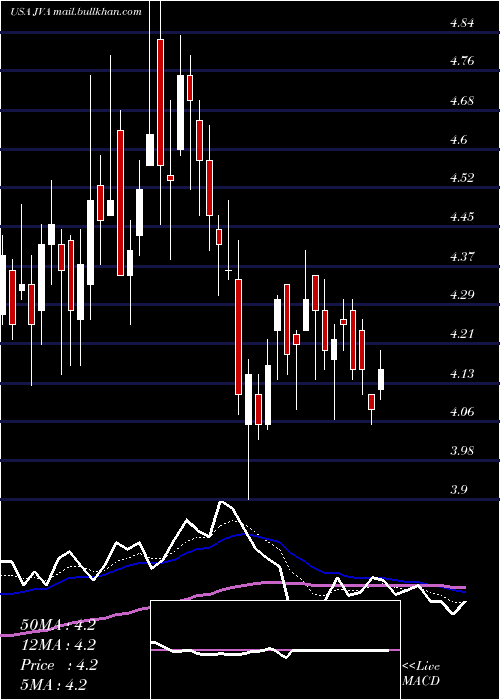Viewport: 500px width, 700px height.
Task: Click the 3.98 price axis label
Action: click(x=462, y=451)
